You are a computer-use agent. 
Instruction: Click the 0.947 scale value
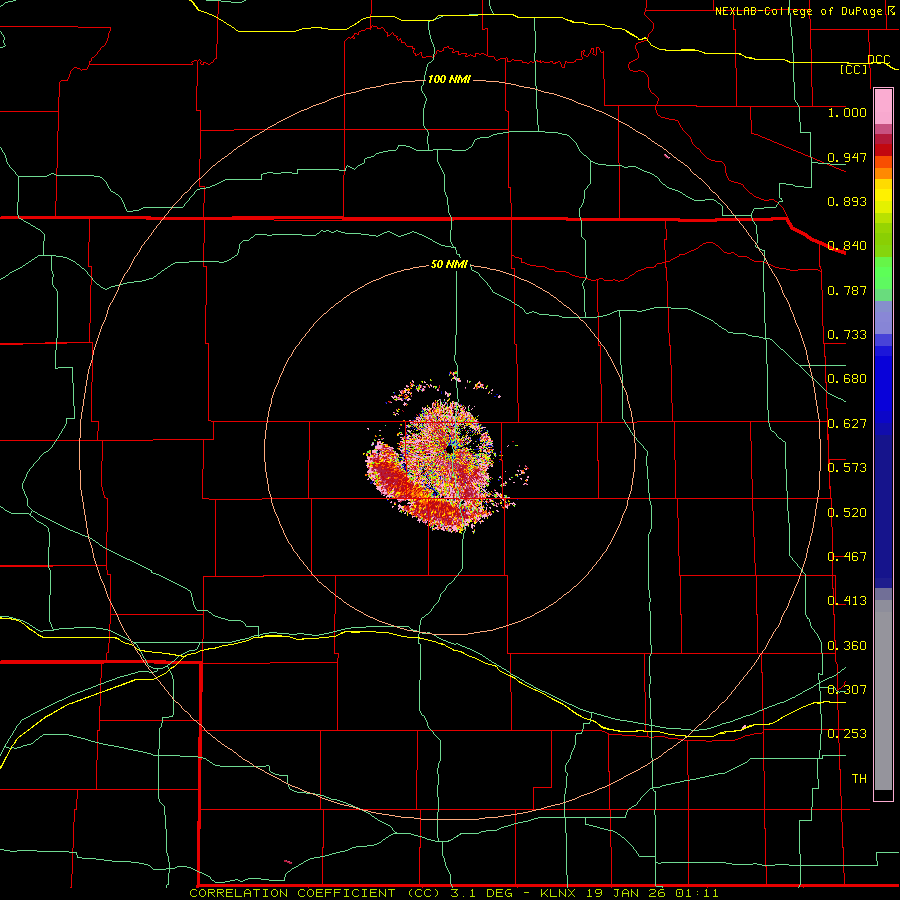click(x=847, y=157)
